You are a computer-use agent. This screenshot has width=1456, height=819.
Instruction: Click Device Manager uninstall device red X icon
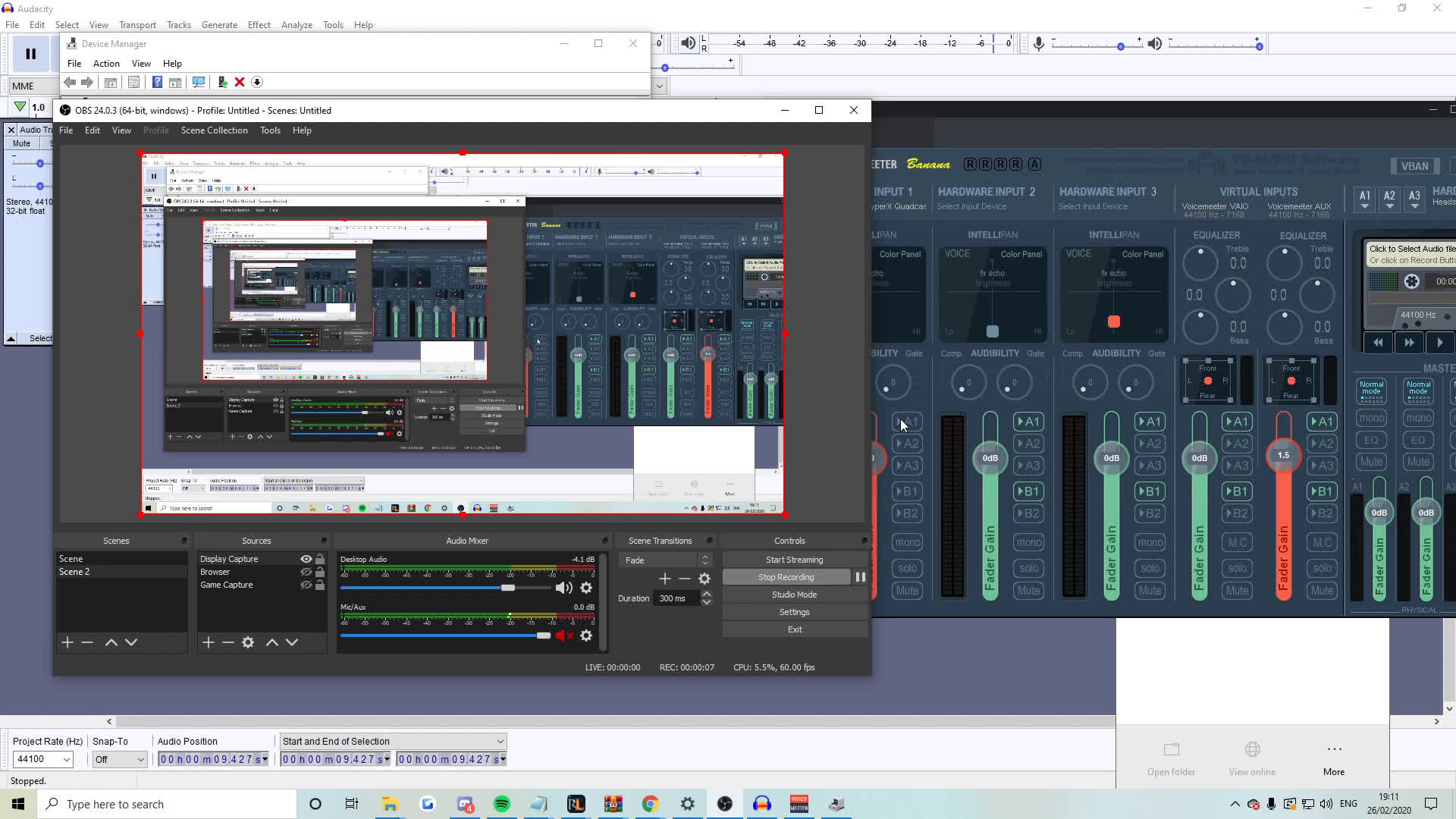240,82
